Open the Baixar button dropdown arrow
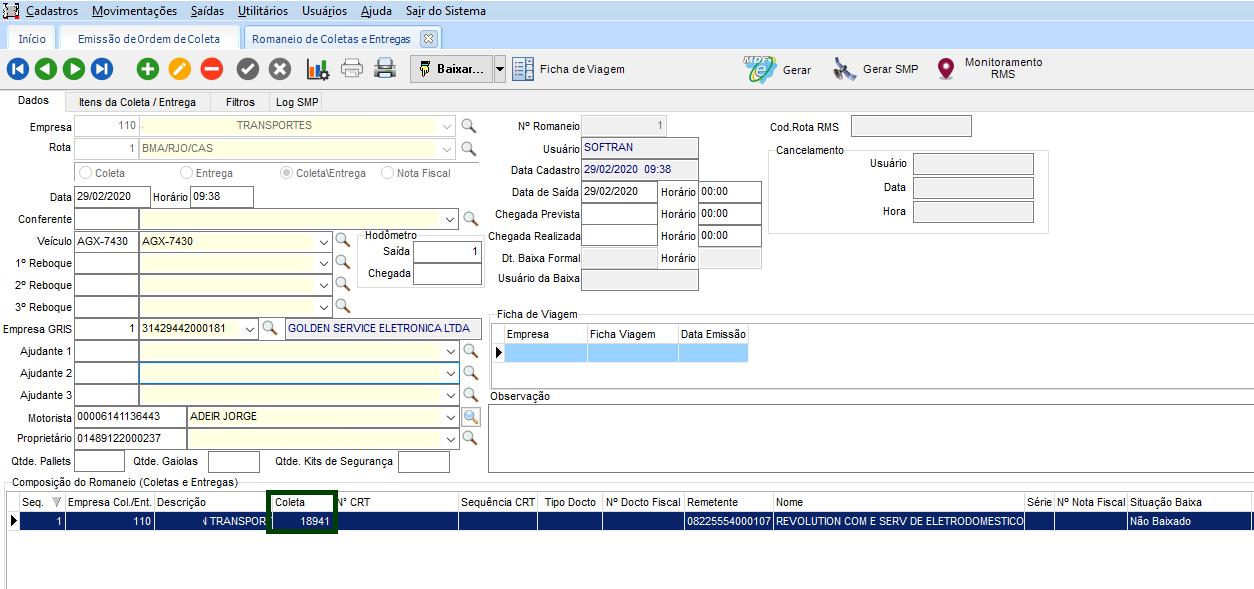1254x589 pixels. [500, 69]
